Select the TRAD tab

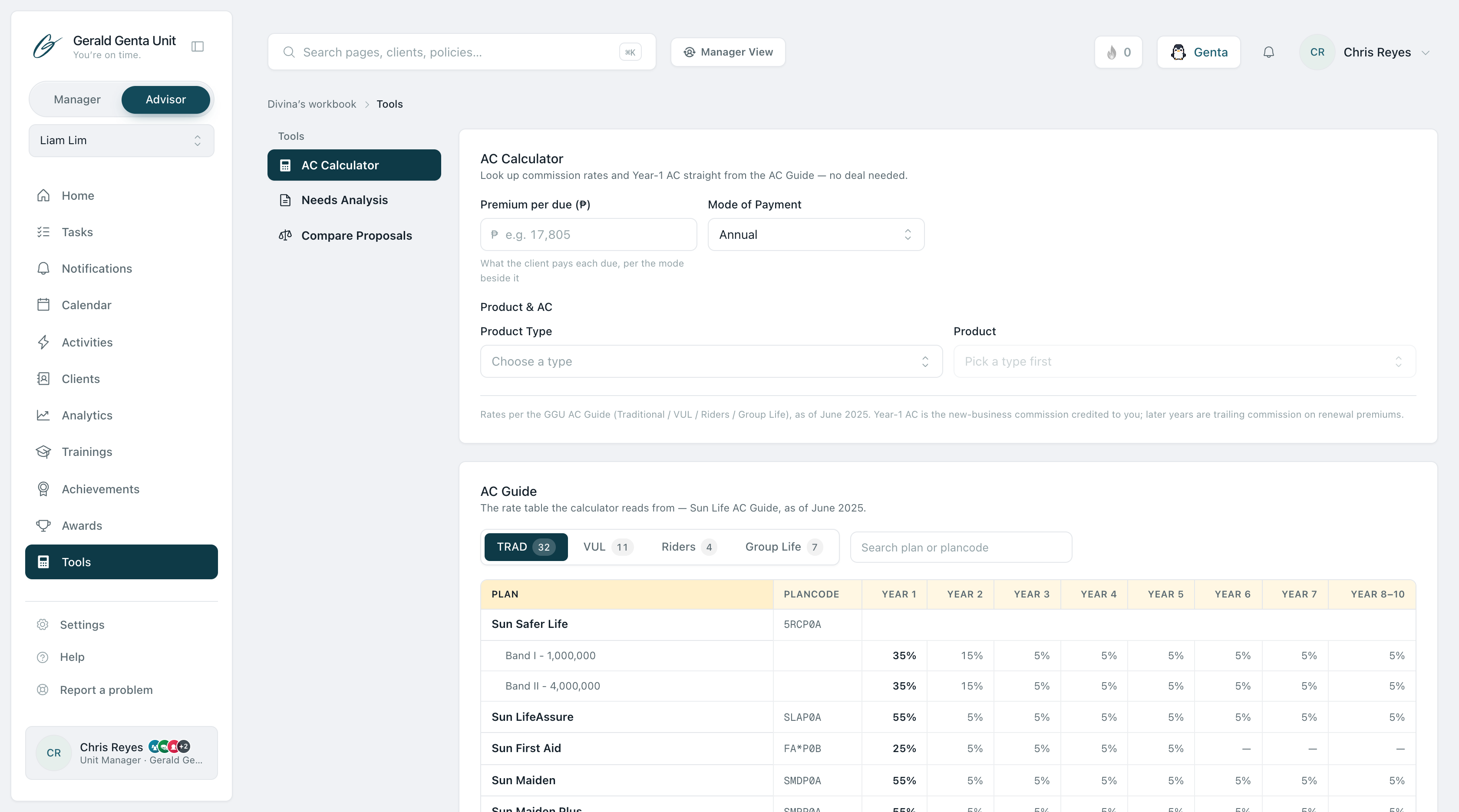point(525,547)
